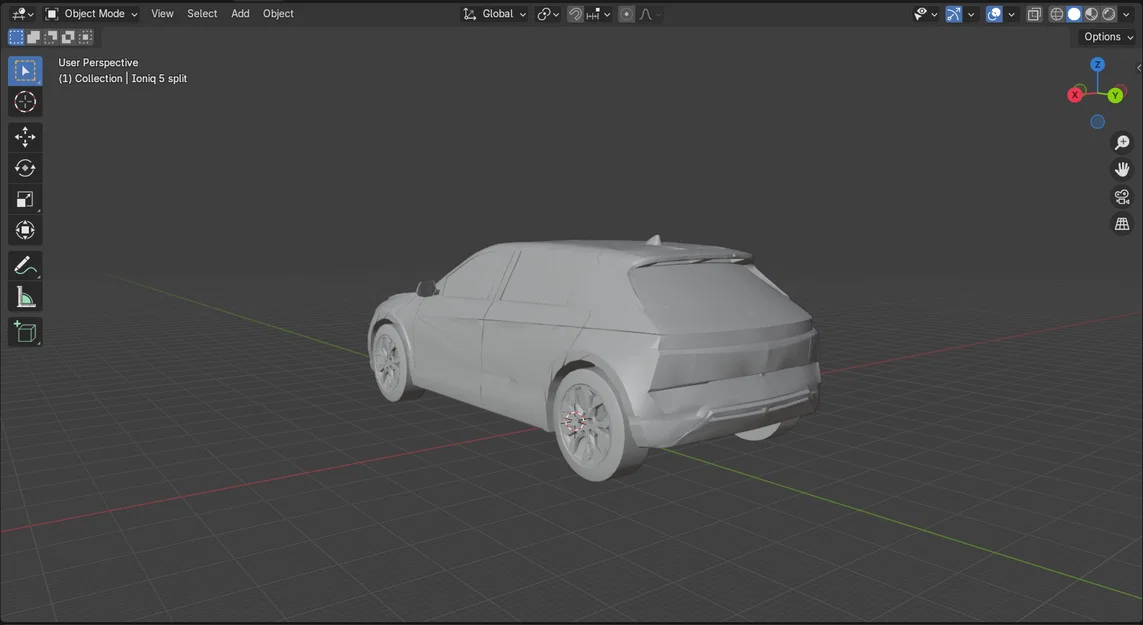The width and height of the screenshot is (1143, 625).
Task: Pick the Measure tool
Action: (24, 296)
